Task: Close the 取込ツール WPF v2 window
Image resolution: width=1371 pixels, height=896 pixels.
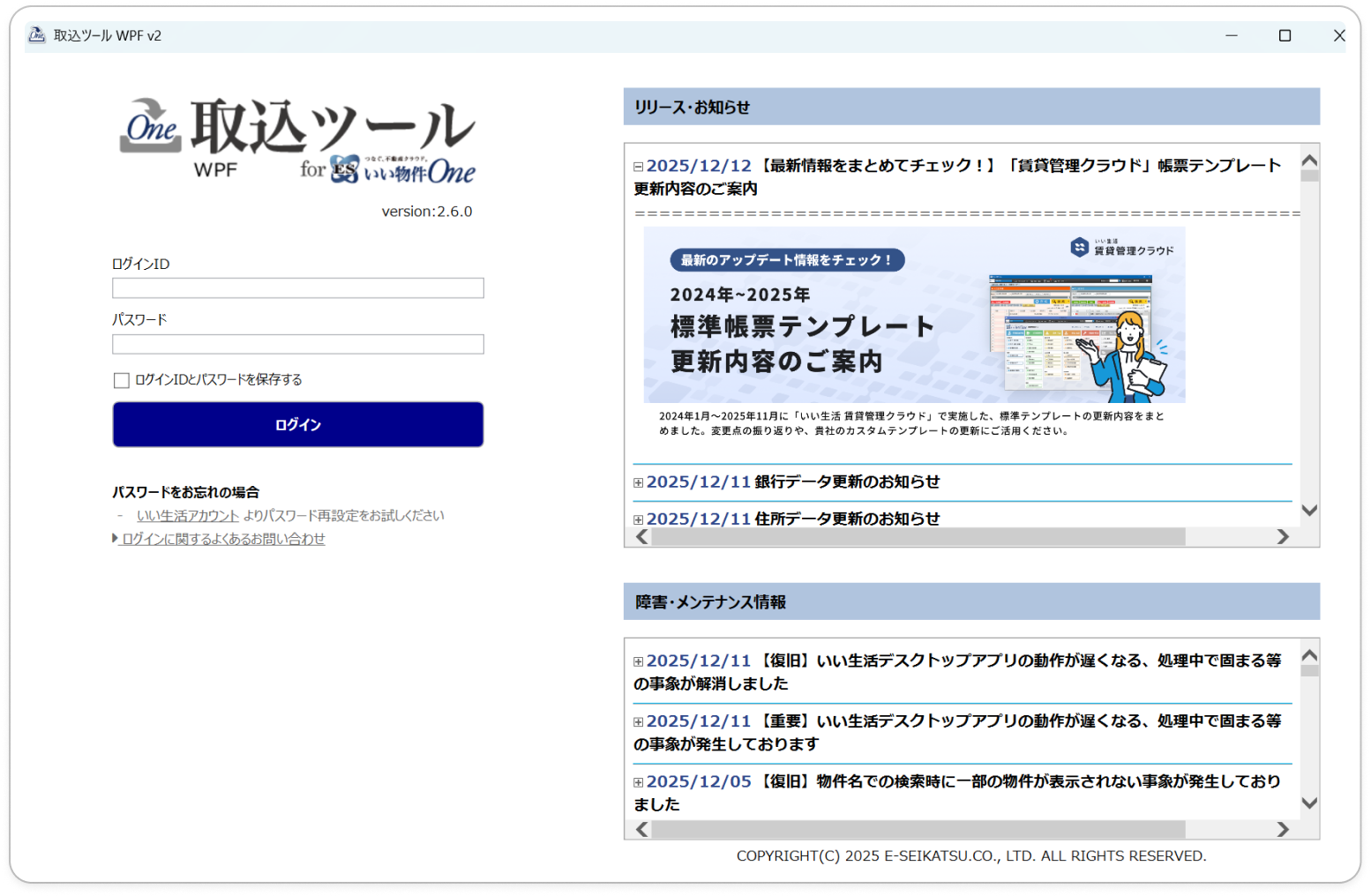Action: [x=1338, y=35]
